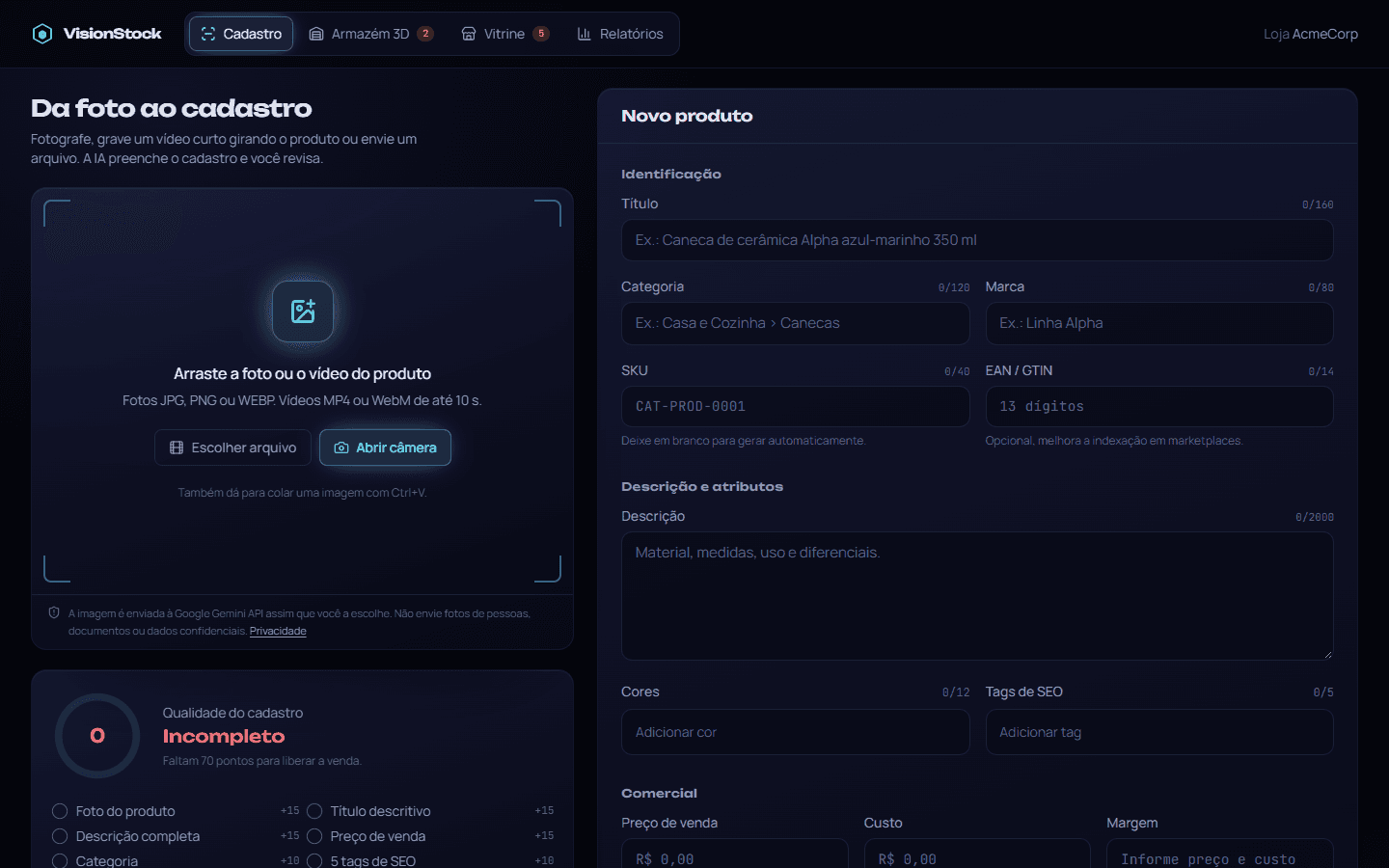Click the VisionStock hexagon logo icon

coord(42,34)
